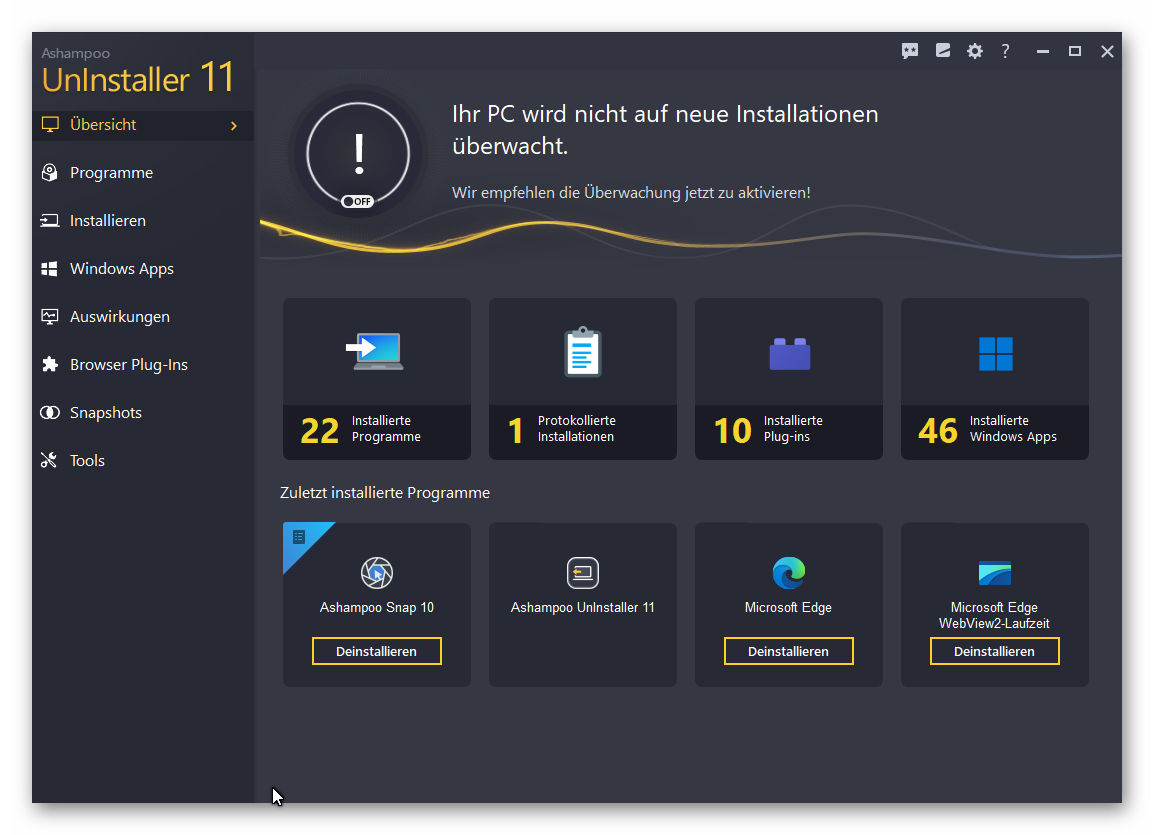The width and height of the screenshot is (1154, 835).
Task: Open the Tools sidebar entry
Action: pos(87,461)
